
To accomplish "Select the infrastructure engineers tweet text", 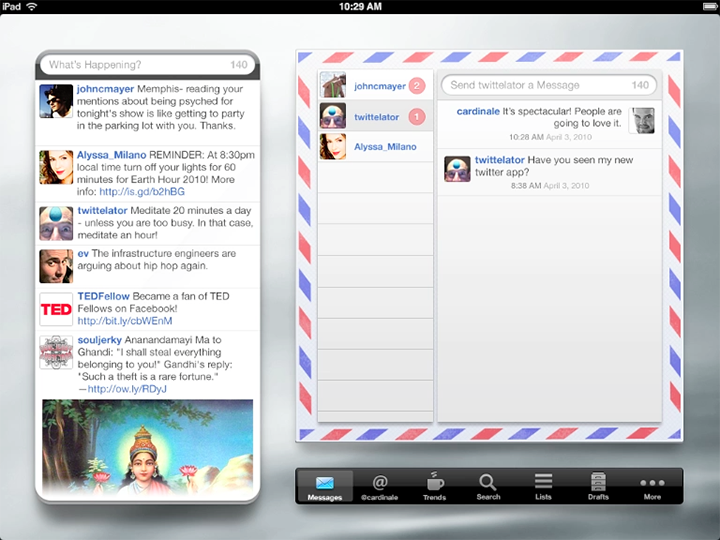I will [x=157, y=260].
